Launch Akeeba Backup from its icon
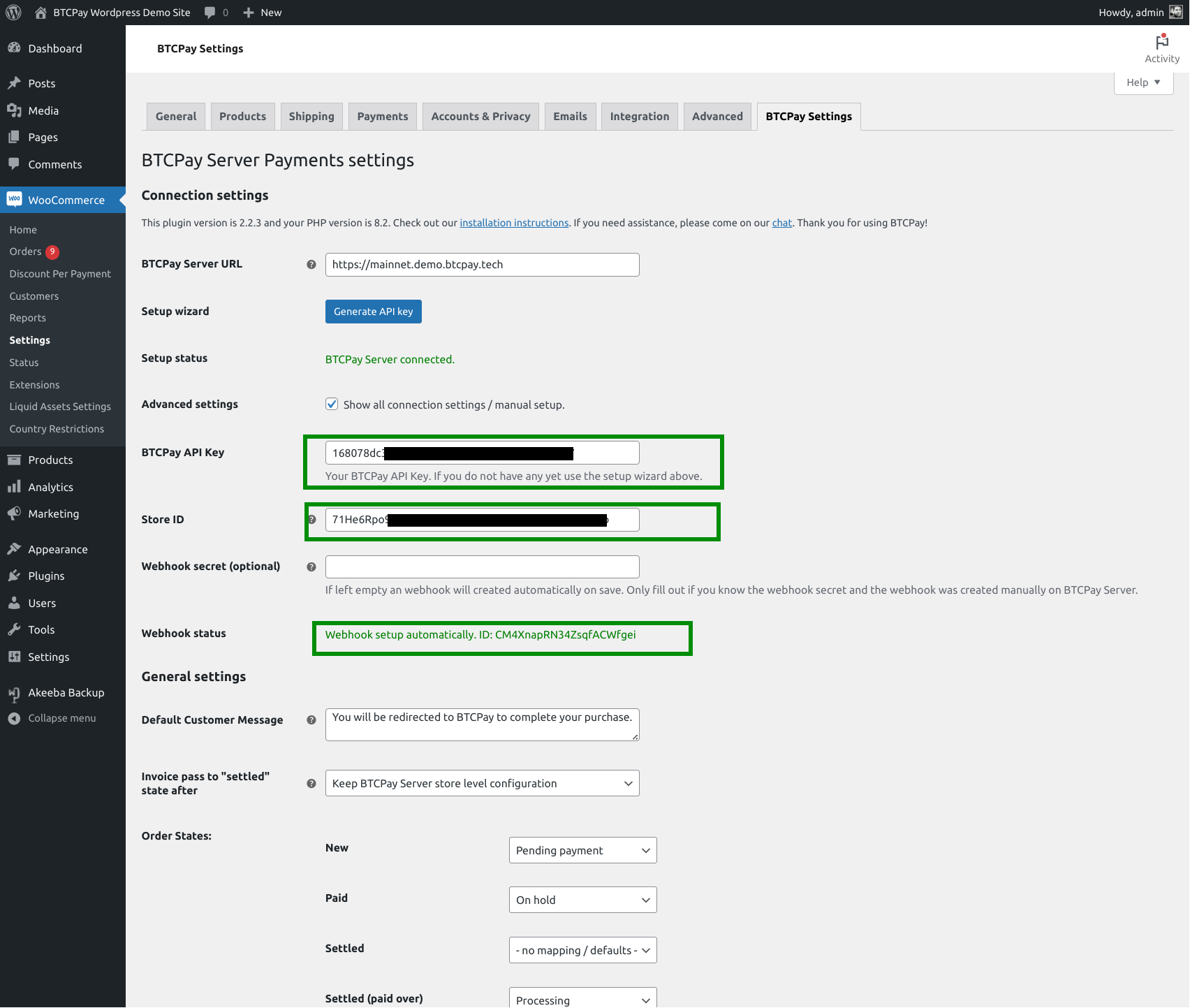 pyautogui.click(x=15, y=692)
